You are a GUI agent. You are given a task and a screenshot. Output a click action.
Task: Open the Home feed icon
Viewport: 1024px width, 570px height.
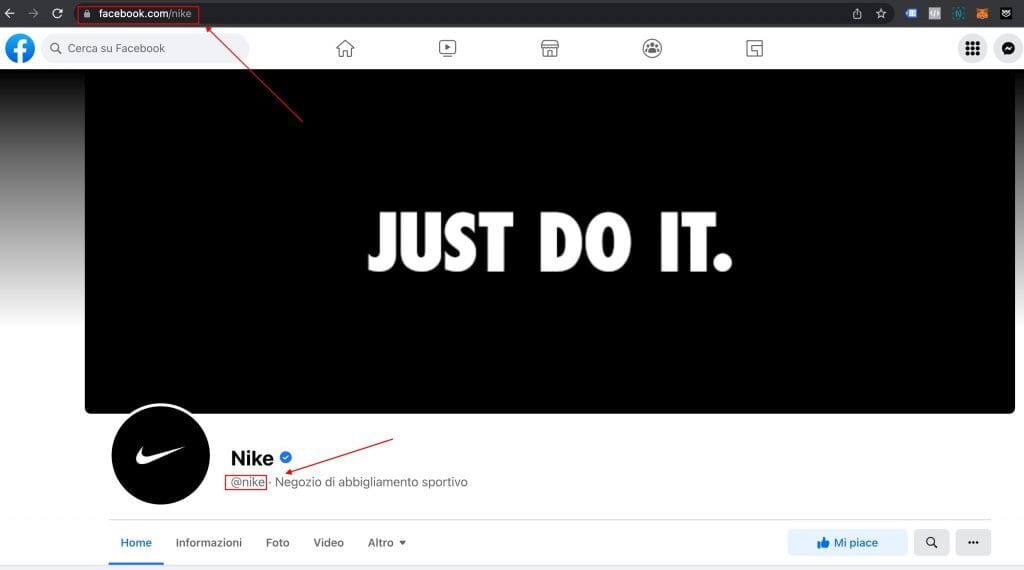point(345,48)
